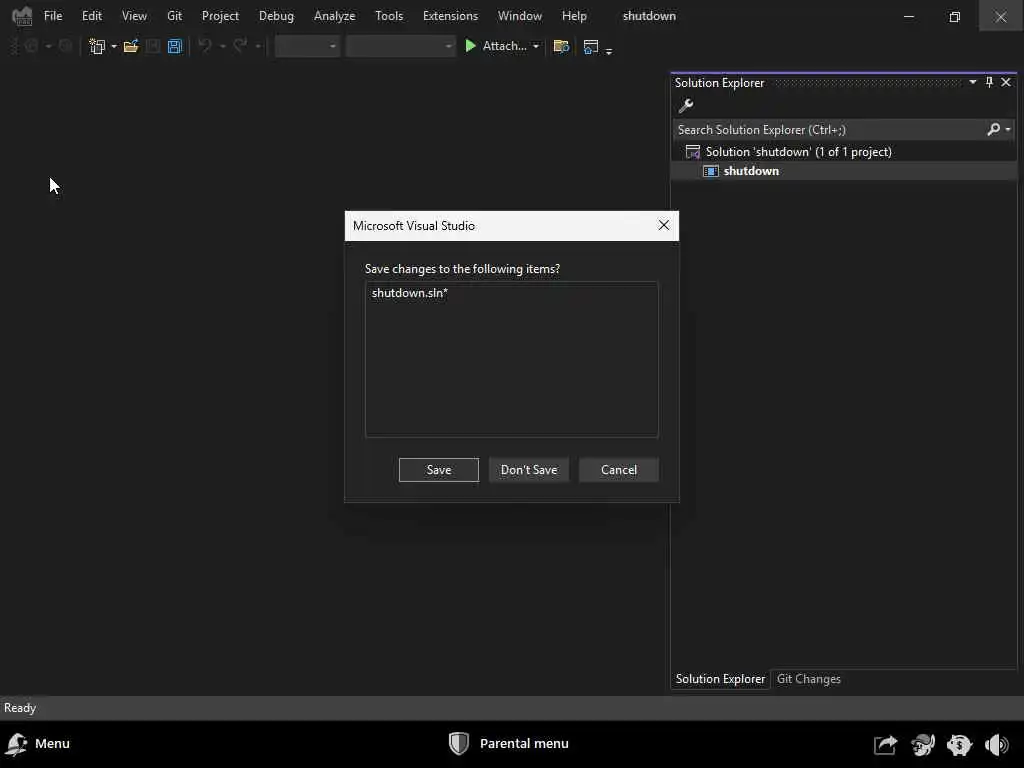Close the save changes dialog with X
This screenshot has height=768, width=1024.
point(664,225)
